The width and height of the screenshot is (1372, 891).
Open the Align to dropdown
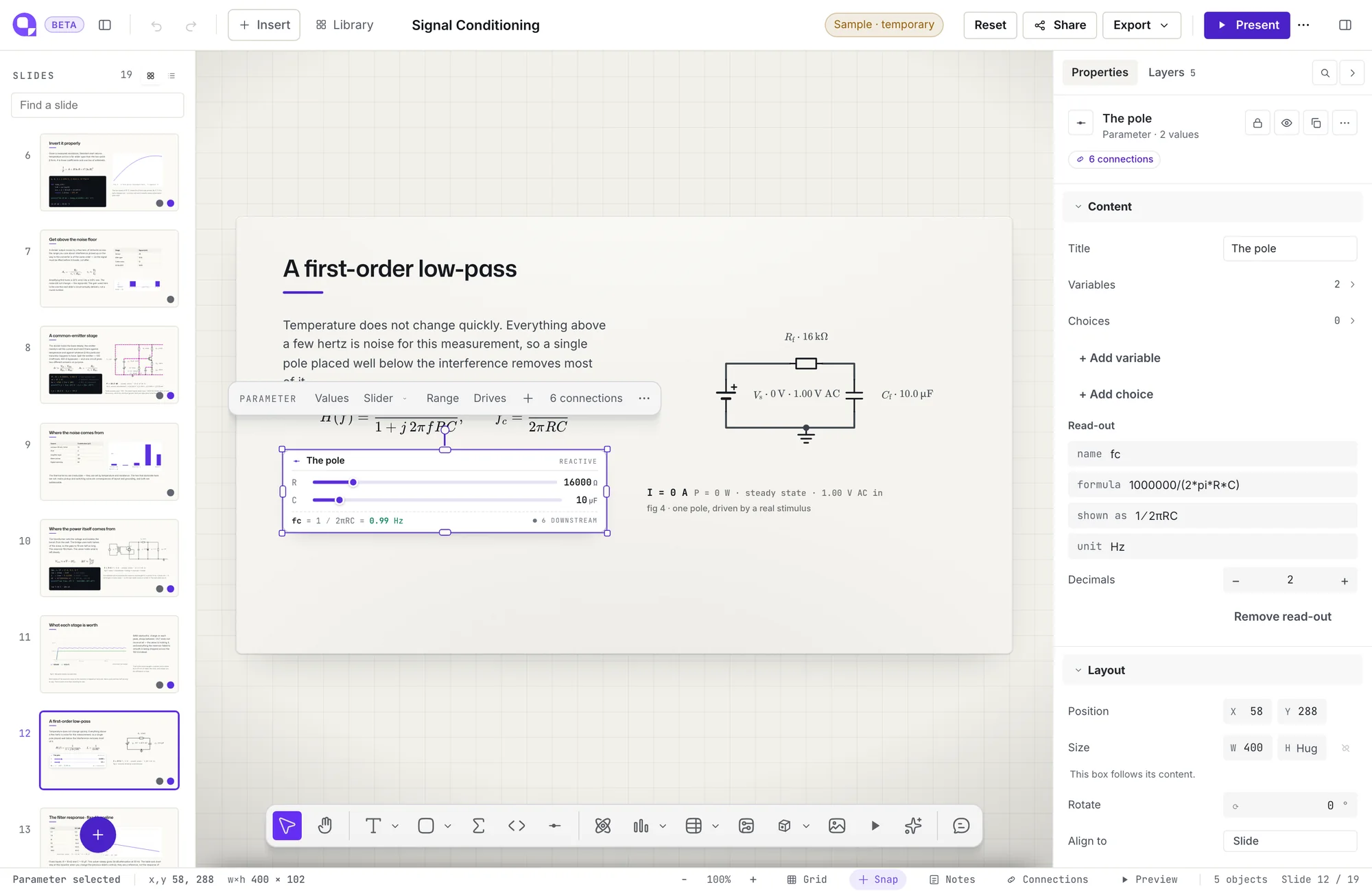(1290, 842)
